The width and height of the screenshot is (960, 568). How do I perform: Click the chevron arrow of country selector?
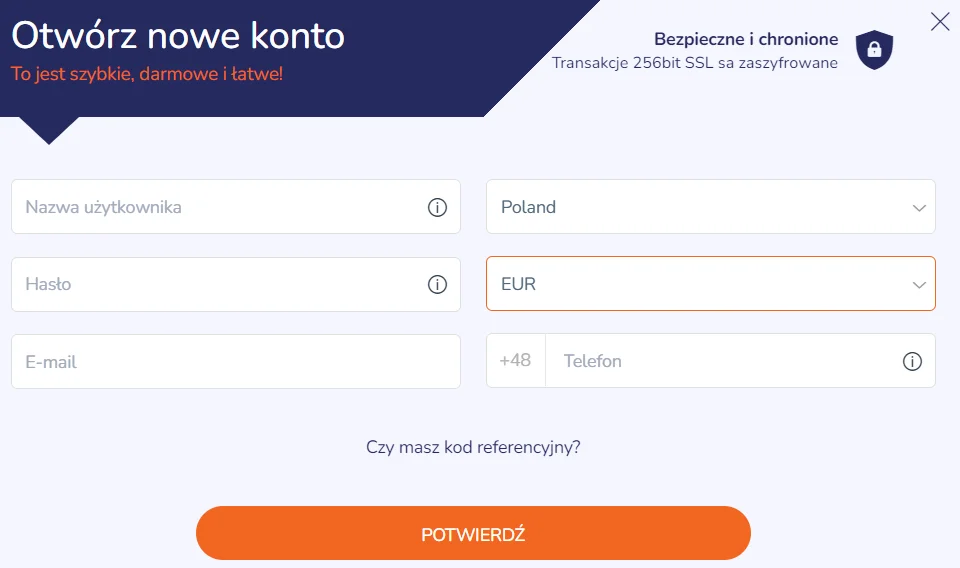[919, 208]
